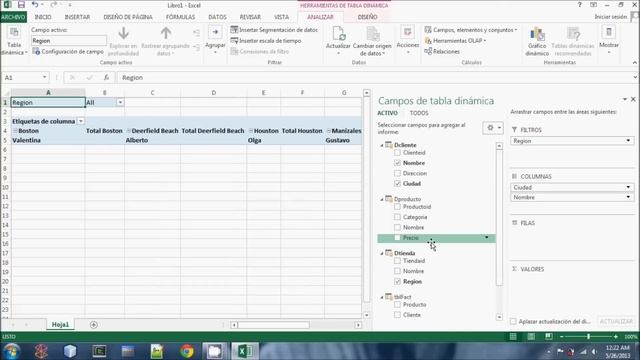
Task: Insert a data slicer (Segmentación de datos)
Action: [x=274, y=30]
